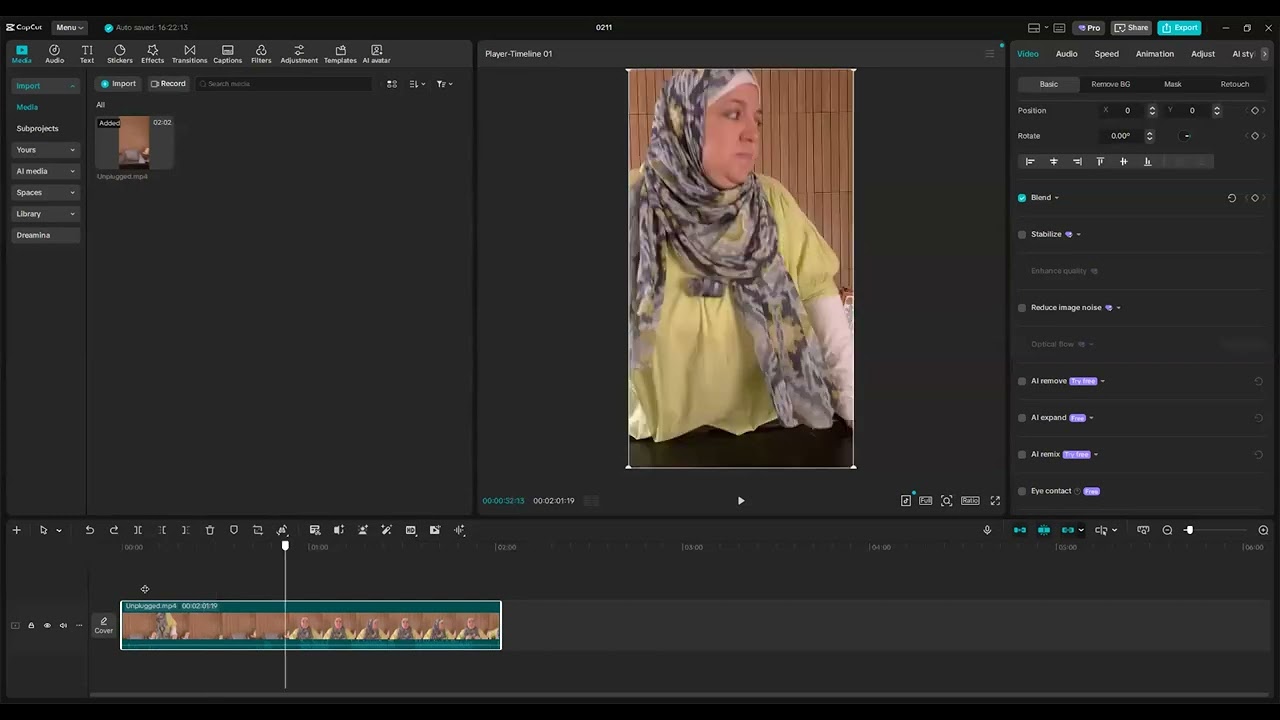Click the Full view button in the player
1280x720 pixels.
pos(925,500)
